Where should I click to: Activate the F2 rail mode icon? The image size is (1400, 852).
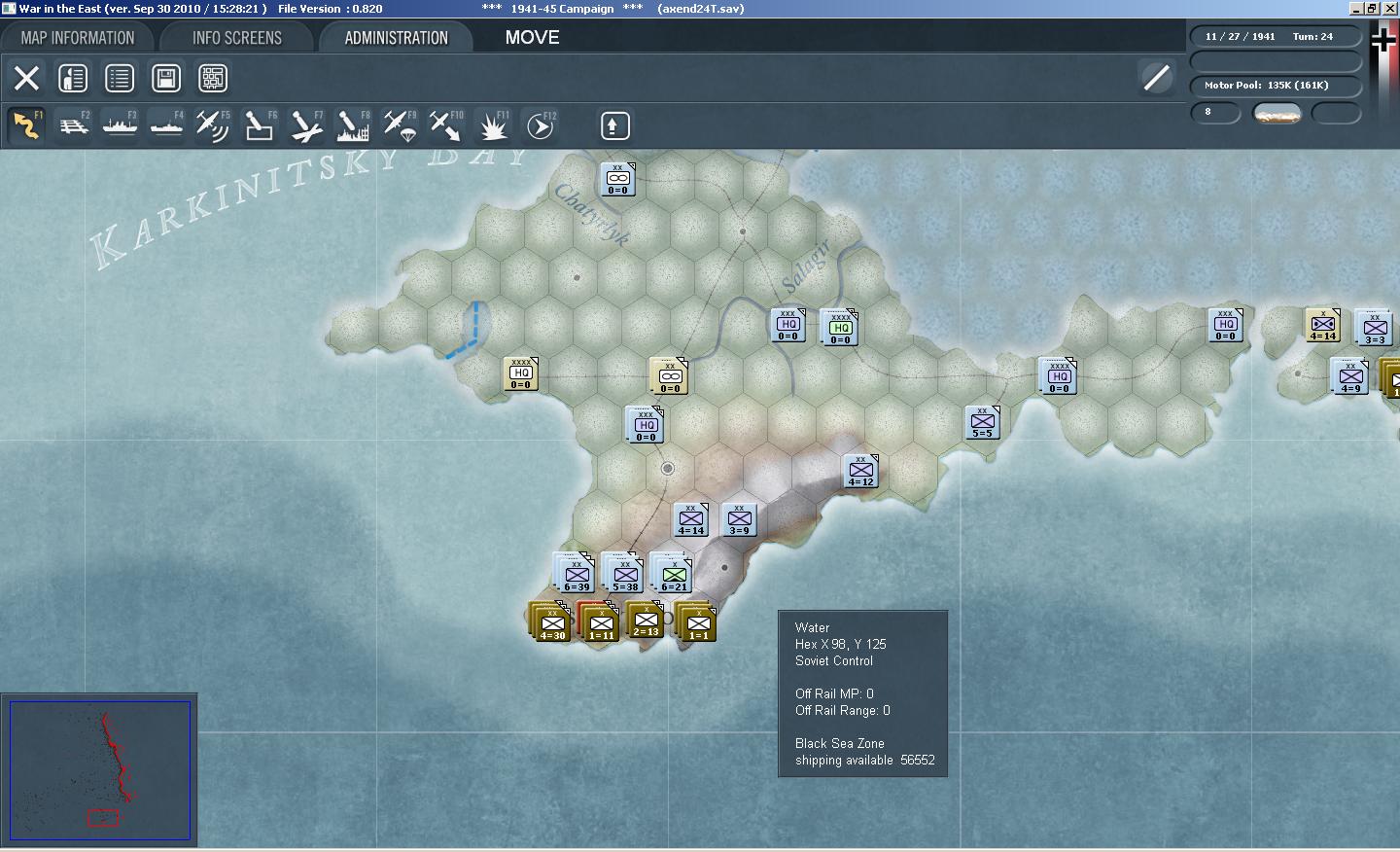click(74, 125)
